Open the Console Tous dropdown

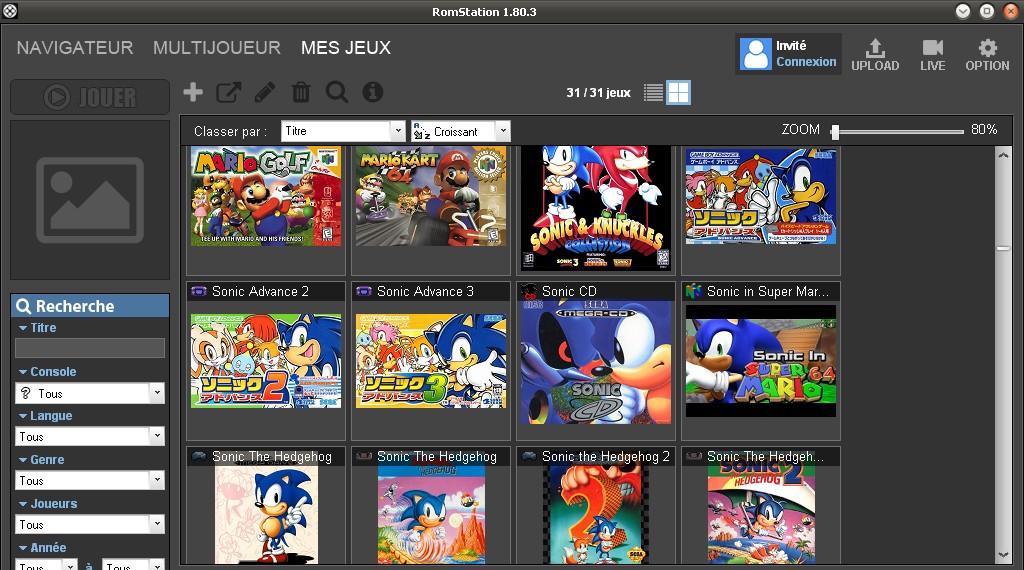pyautogui.click(x=90, y=393)
